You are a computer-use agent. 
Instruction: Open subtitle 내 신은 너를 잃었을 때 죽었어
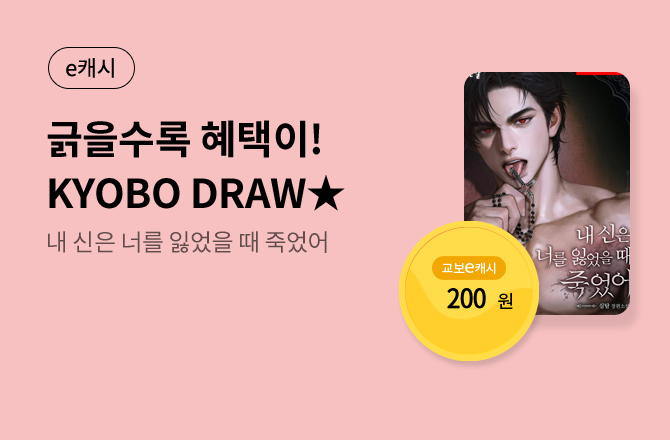188,242
